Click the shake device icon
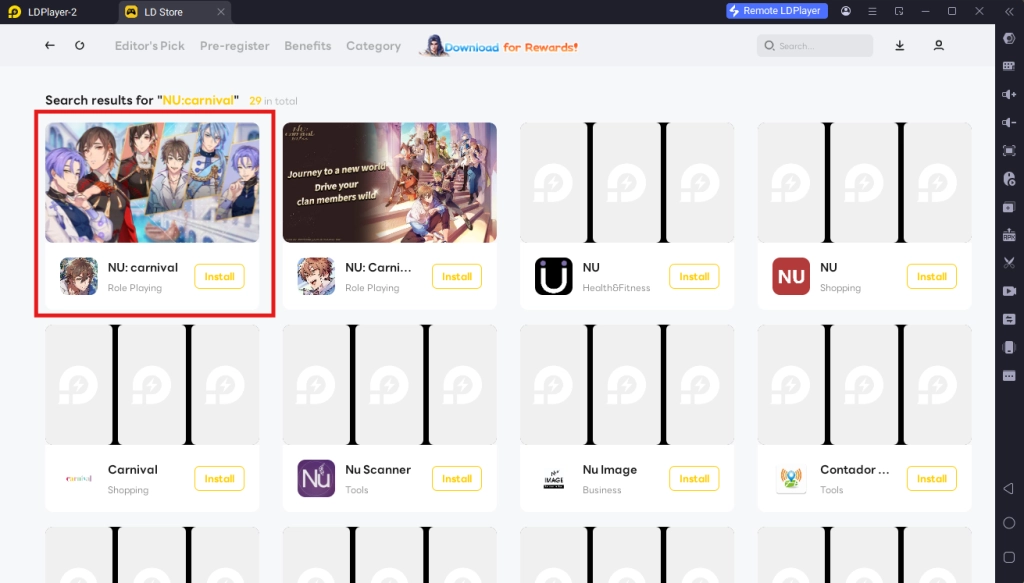 (1009, 347)
